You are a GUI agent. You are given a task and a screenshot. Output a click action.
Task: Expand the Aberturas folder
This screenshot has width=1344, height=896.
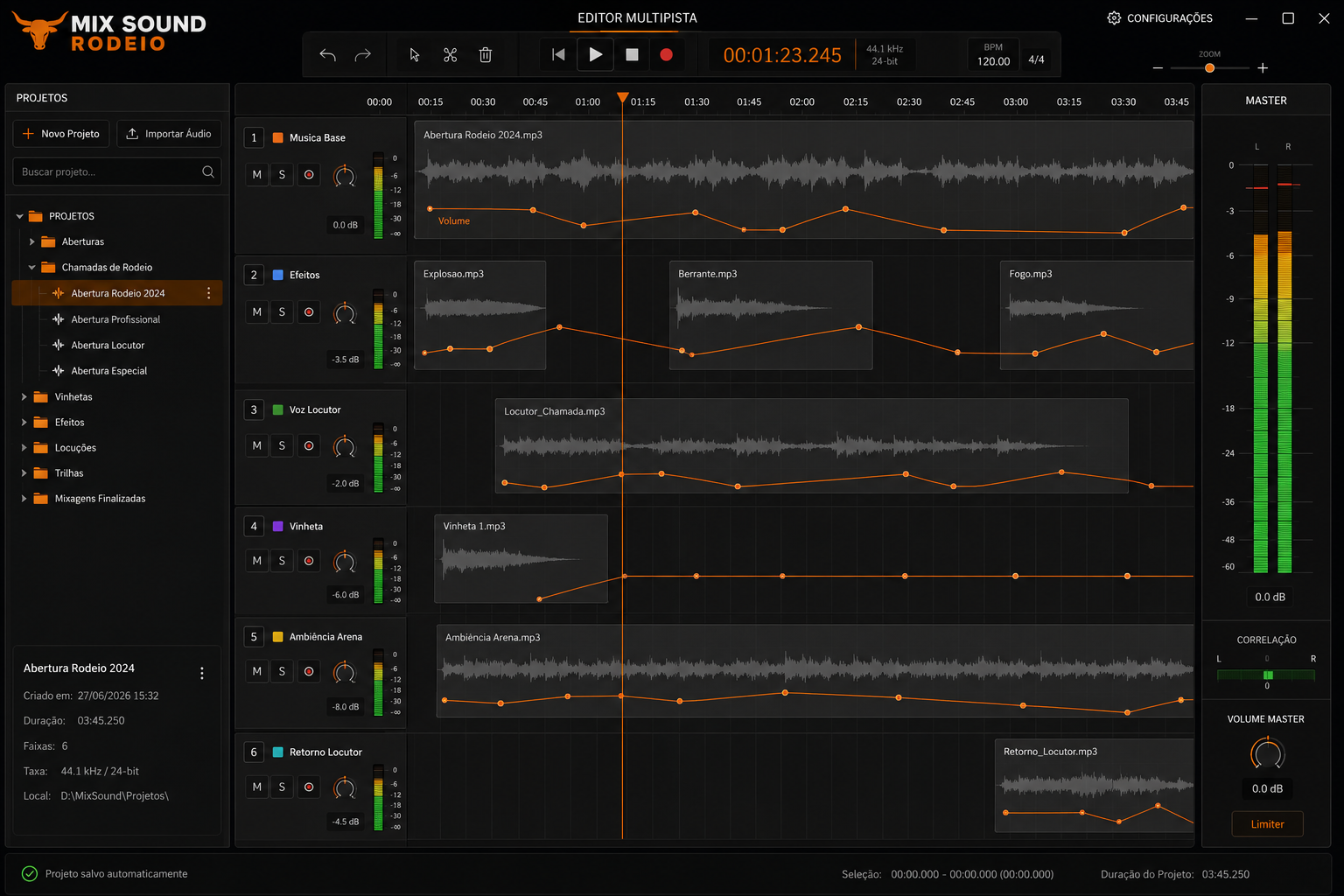point(32,241)
